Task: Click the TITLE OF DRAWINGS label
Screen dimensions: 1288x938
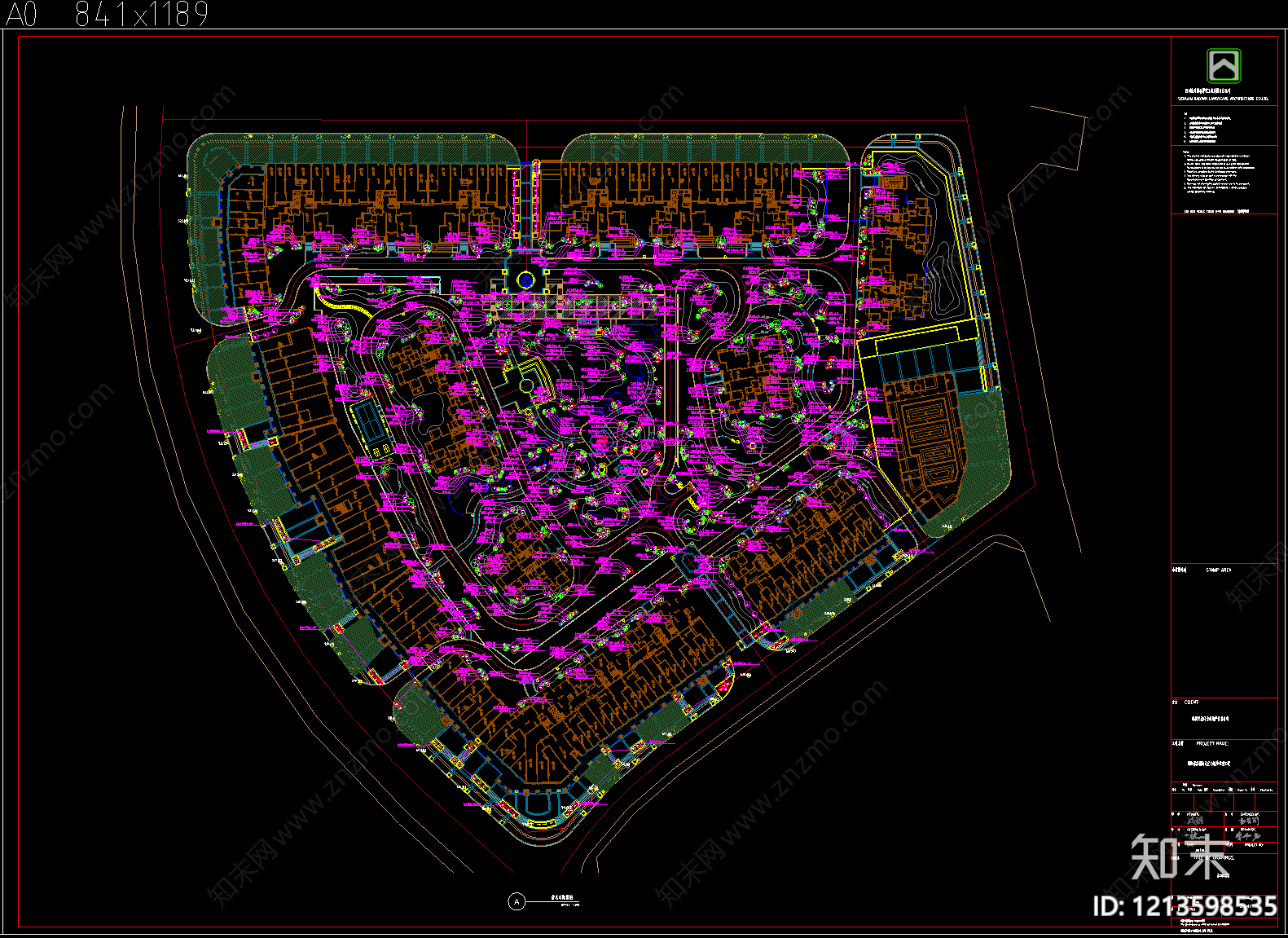Action: [1215, 857]
